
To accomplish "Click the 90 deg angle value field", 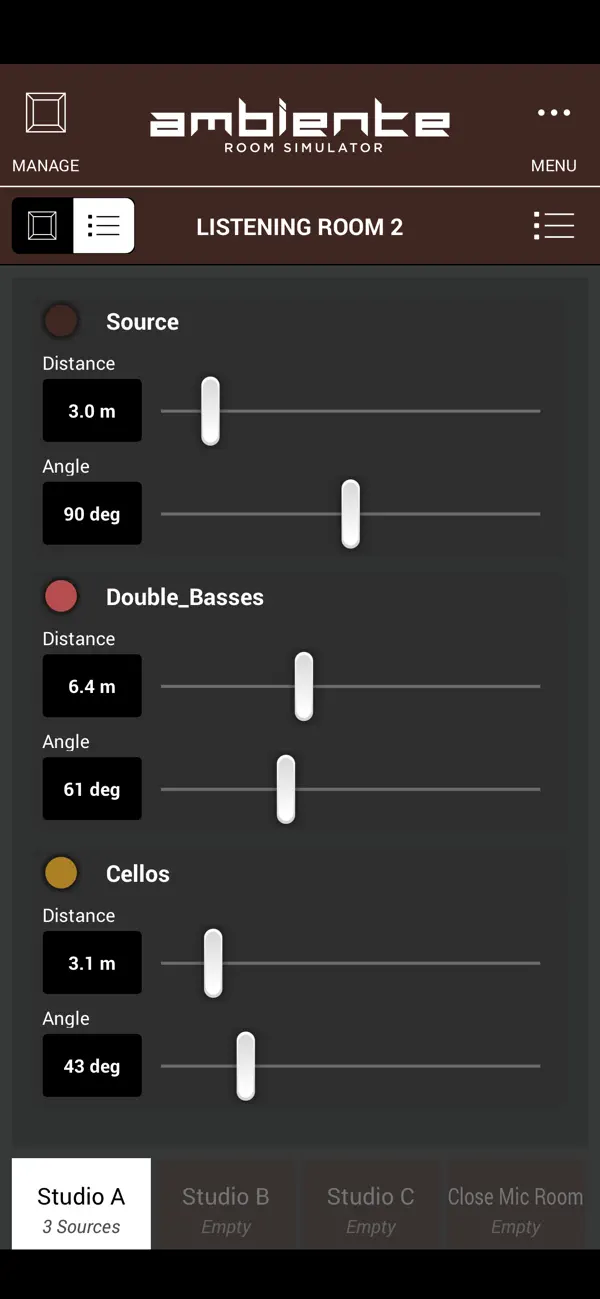I will (x=92, y=513).
